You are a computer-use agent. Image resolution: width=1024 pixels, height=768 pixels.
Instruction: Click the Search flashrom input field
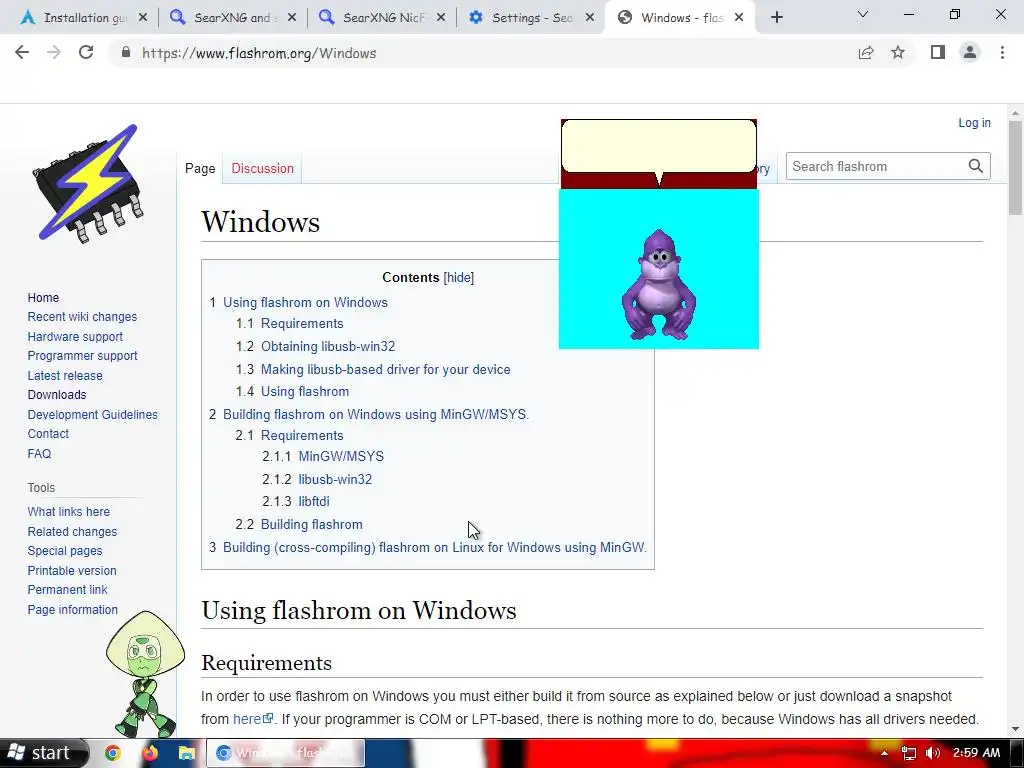877,167
